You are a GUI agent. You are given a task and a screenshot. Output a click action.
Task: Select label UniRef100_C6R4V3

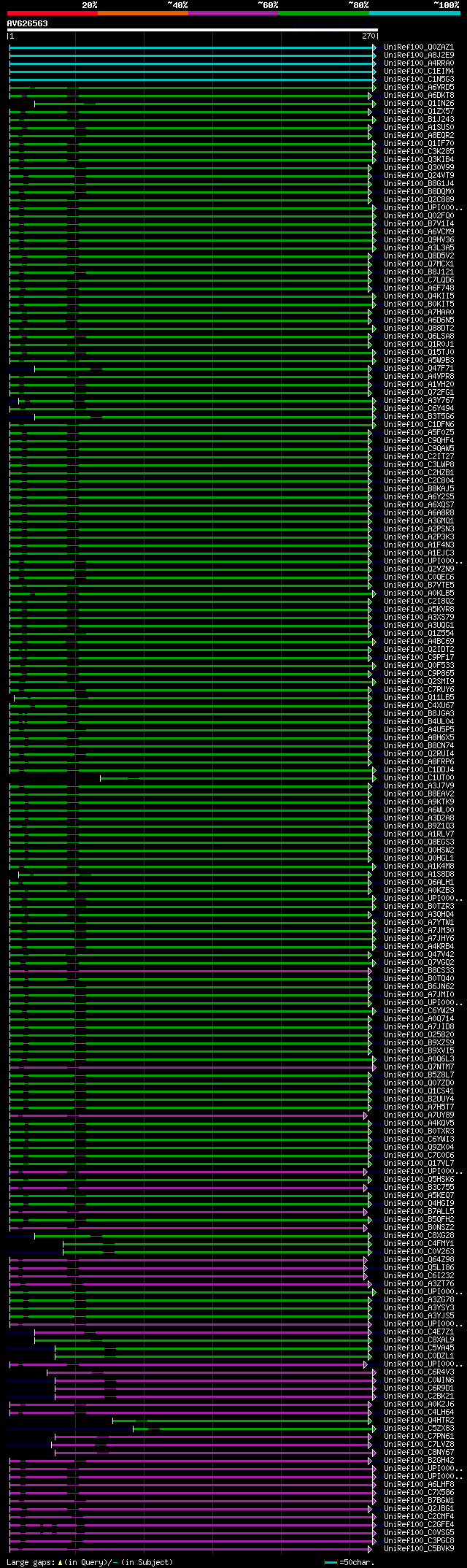tap(419, 1372)
